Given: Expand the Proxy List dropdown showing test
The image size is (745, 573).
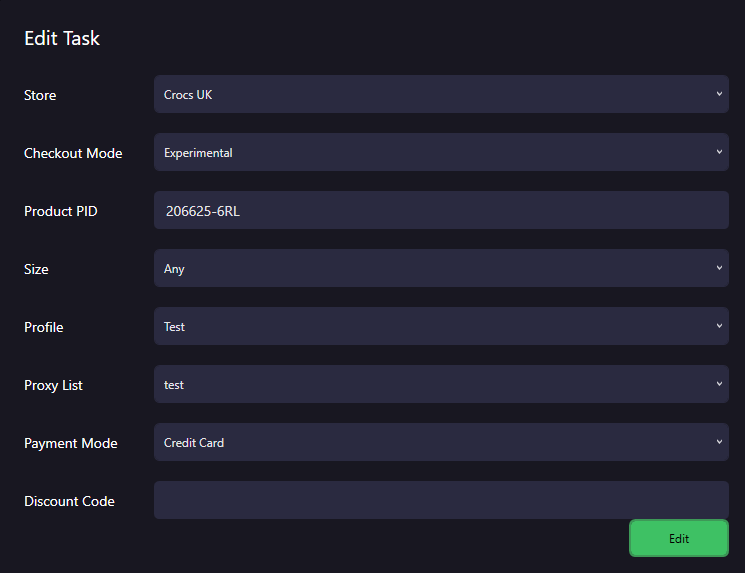Looking at the screenshot, I should 441,384.
